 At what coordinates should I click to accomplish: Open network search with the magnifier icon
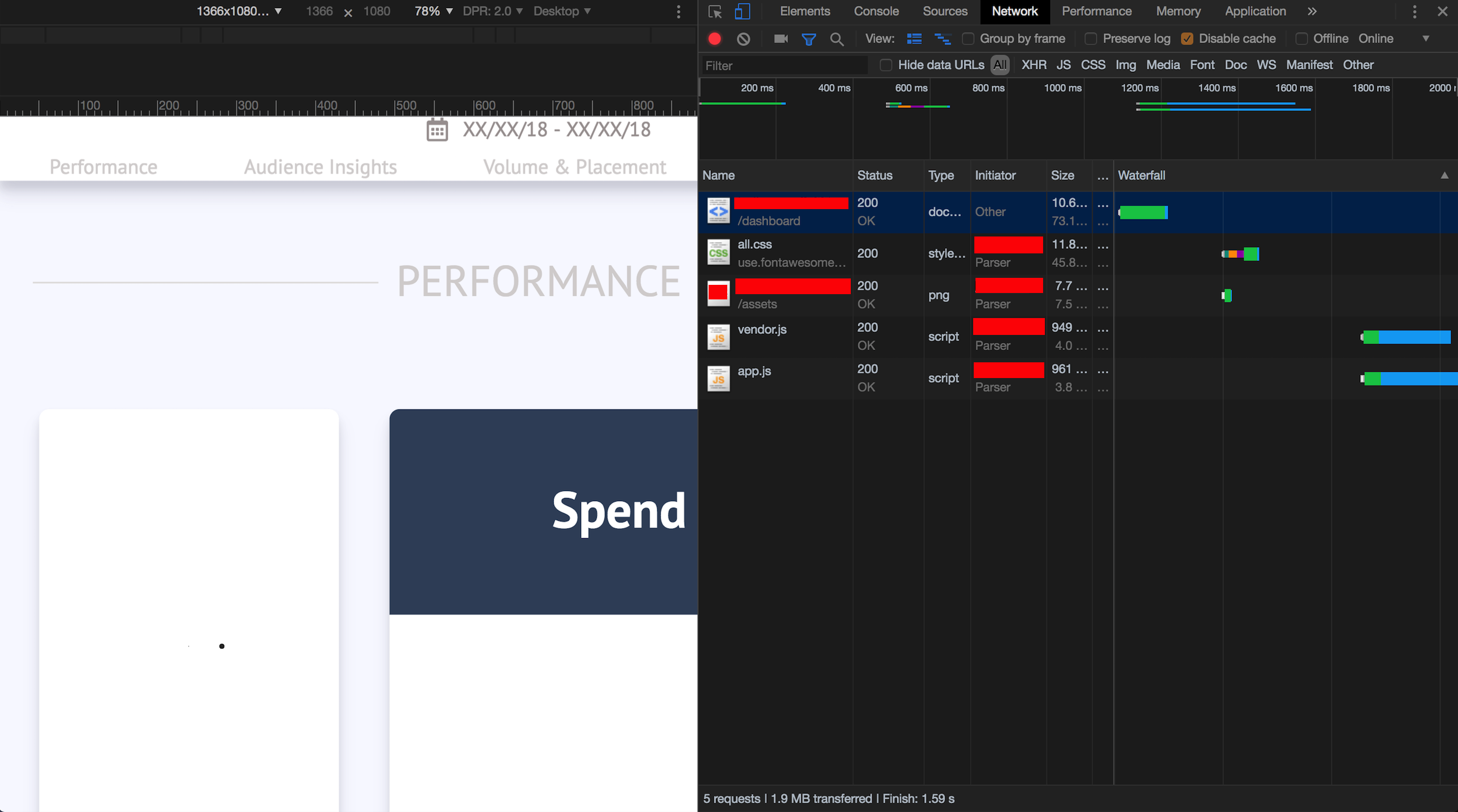[836, 39]
